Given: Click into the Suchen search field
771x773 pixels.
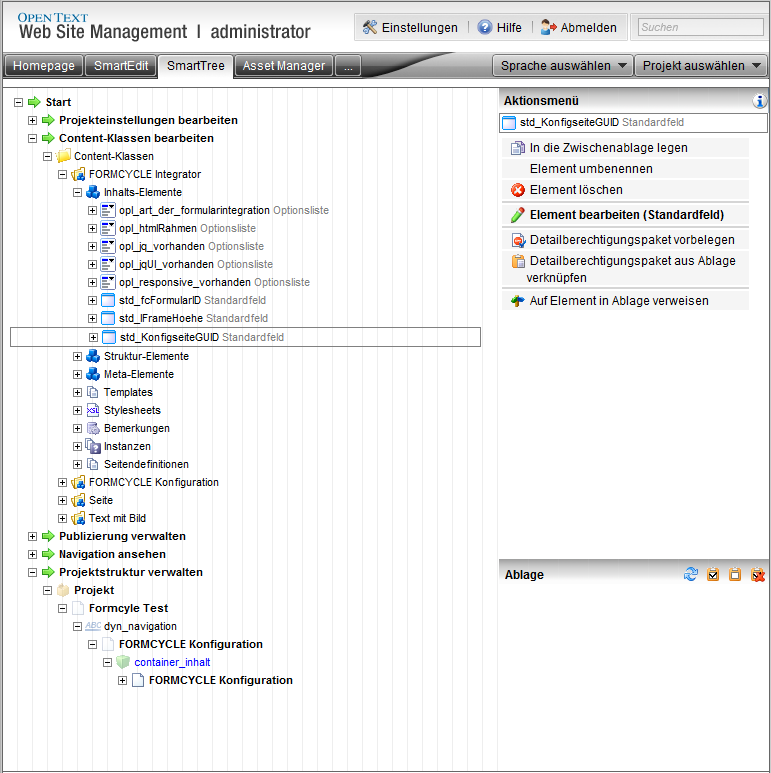Looking at the screenshot, I should [x=699, y=27].
